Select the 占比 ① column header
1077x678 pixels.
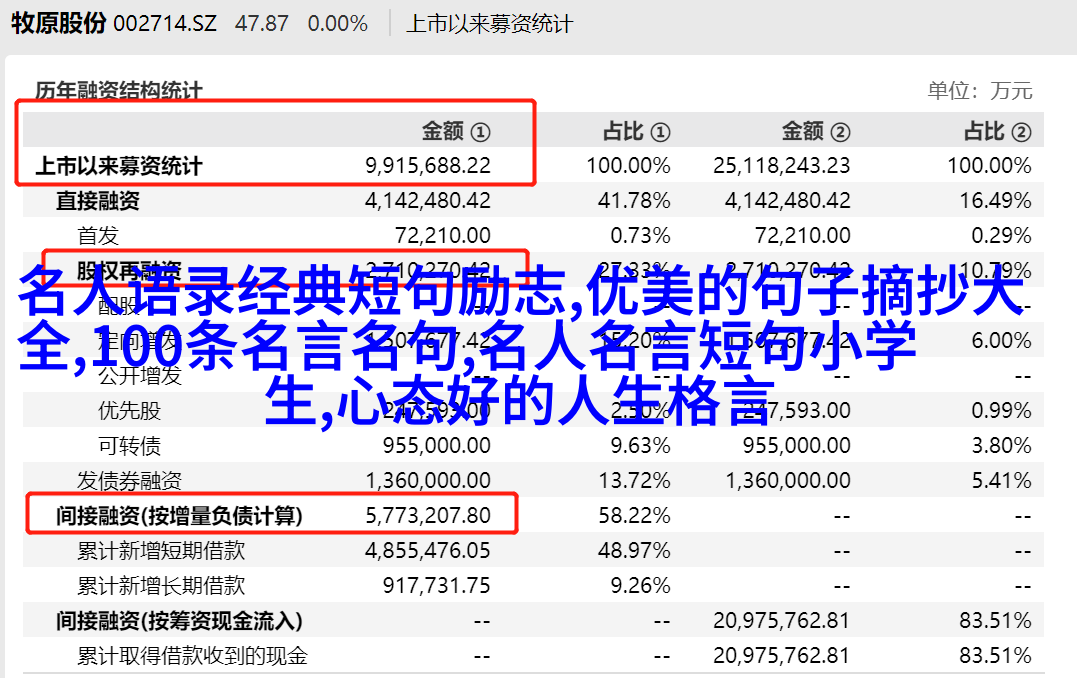coord(636,131)
